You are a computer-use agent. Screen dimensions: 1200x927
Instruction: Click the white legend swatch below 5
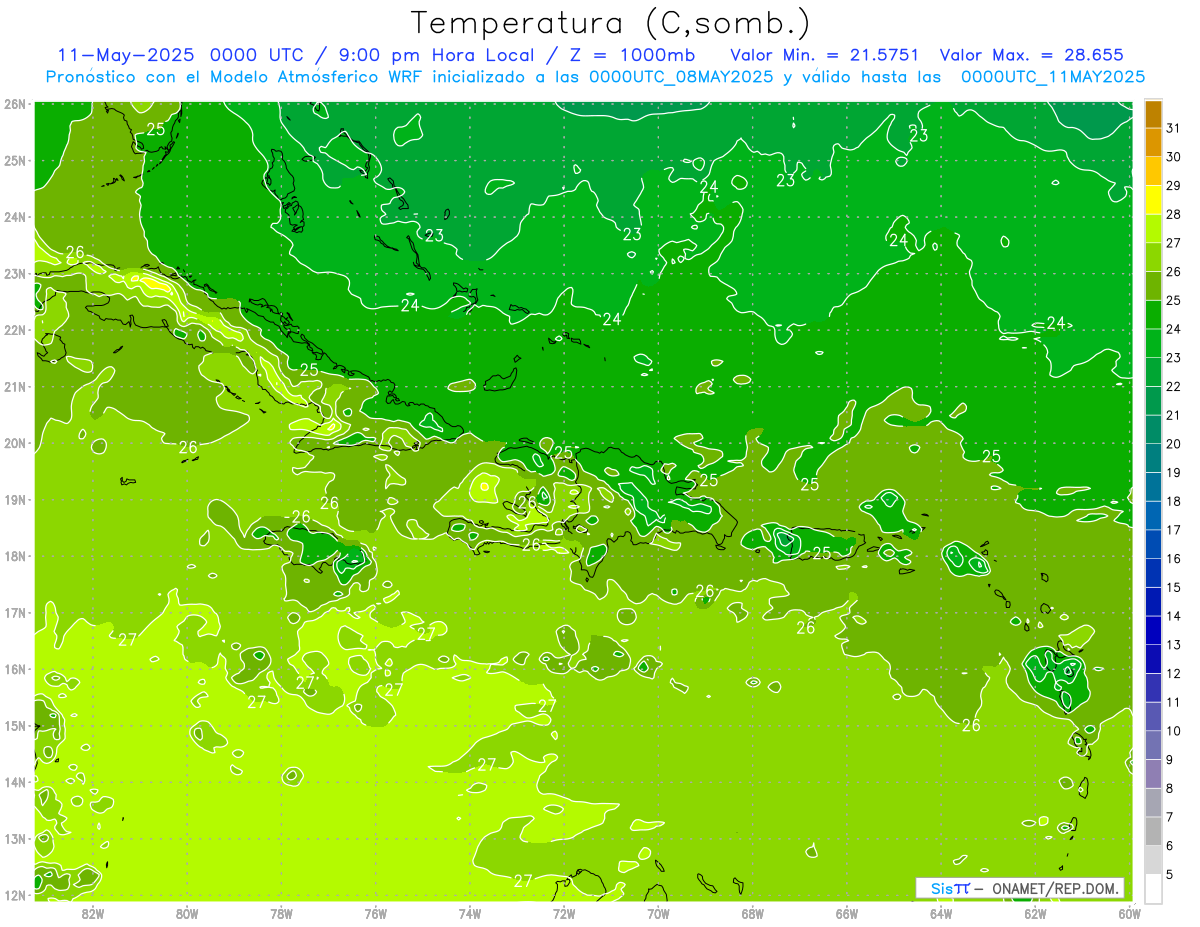pyautogui.click(x=1153, y=887)
